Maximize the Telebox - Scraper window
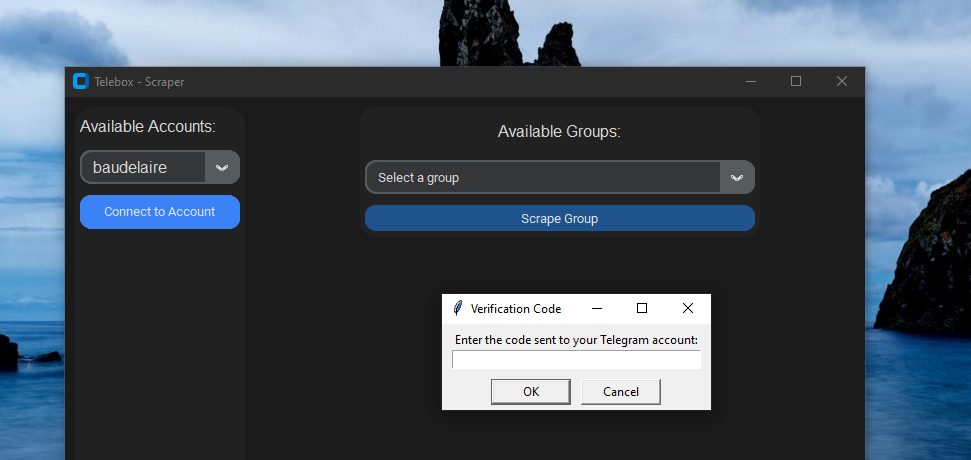This screenshot has width=971, height=460. [796, 82]
